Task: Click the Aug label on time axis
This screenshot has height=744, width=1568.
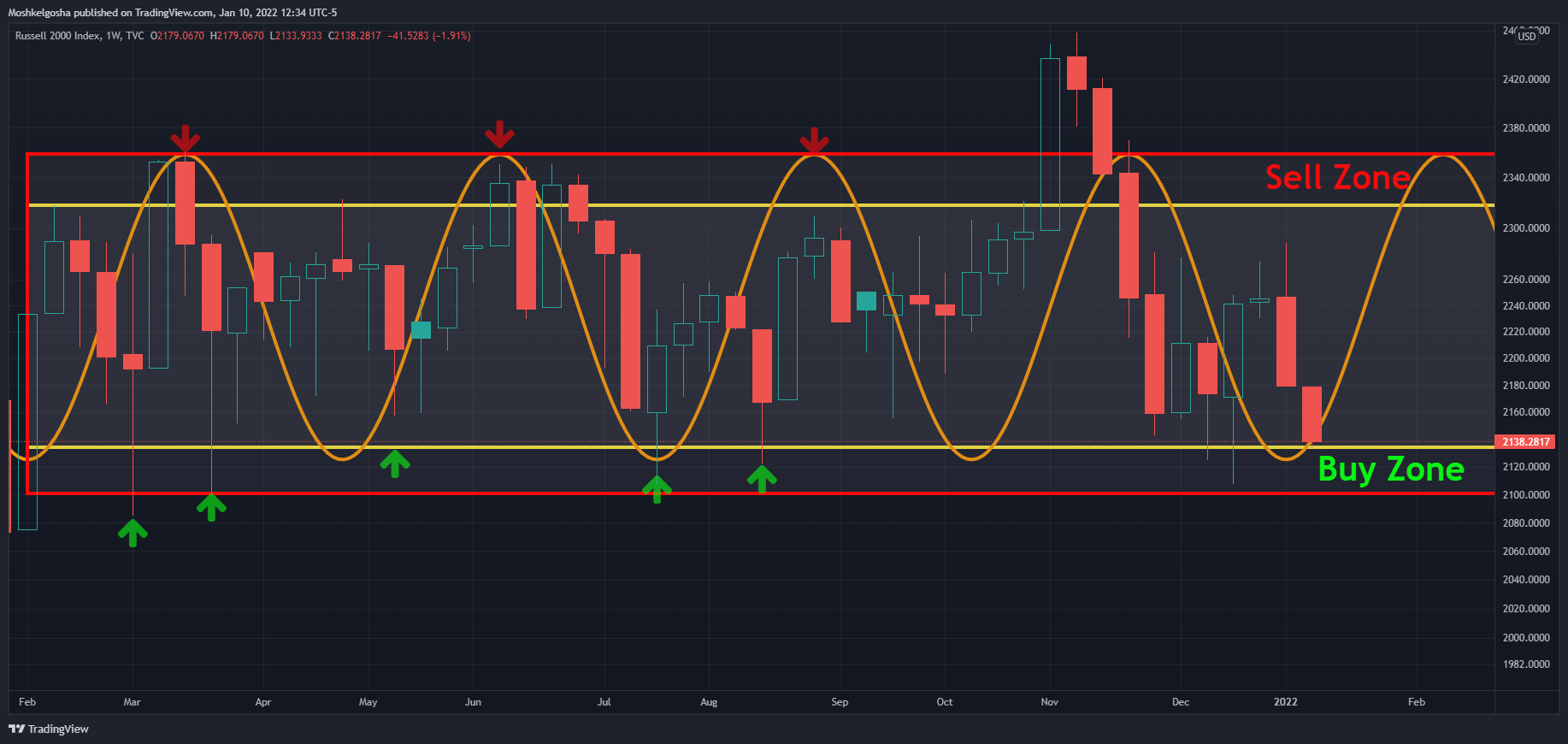Action: 709,702
